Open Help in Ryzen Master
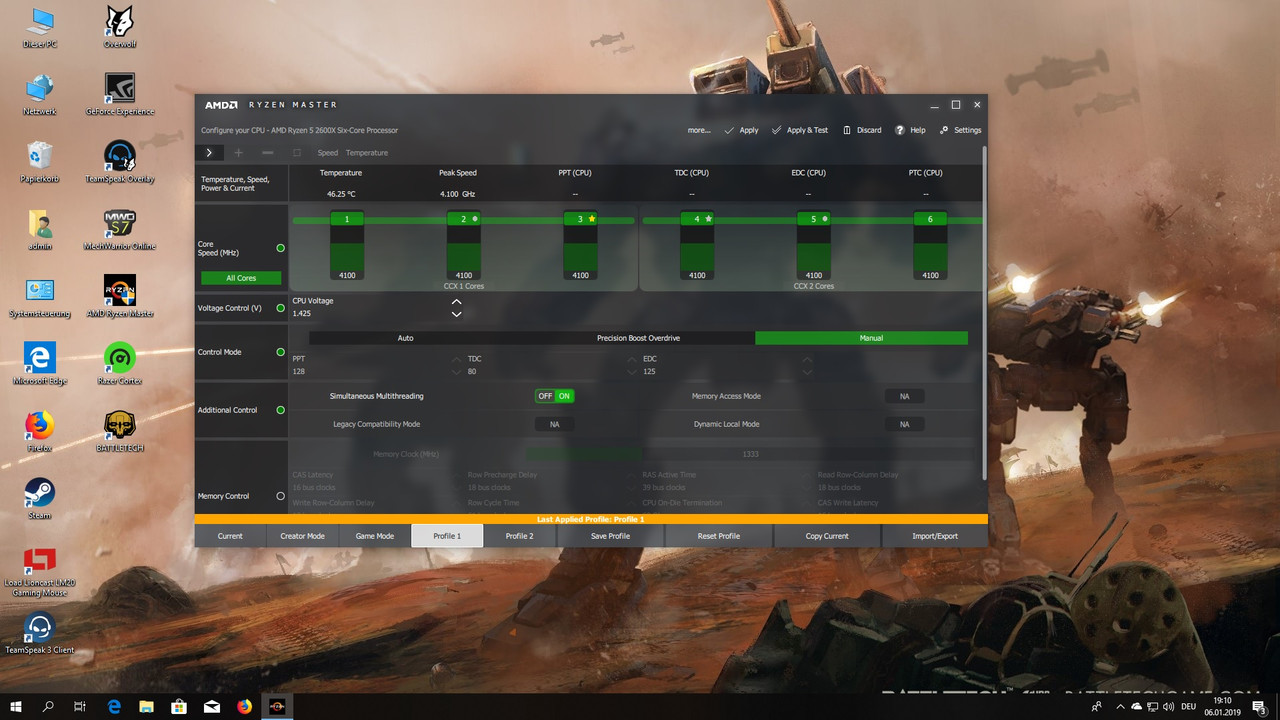This screenshot has width=1280, height=720. point(910,130)
